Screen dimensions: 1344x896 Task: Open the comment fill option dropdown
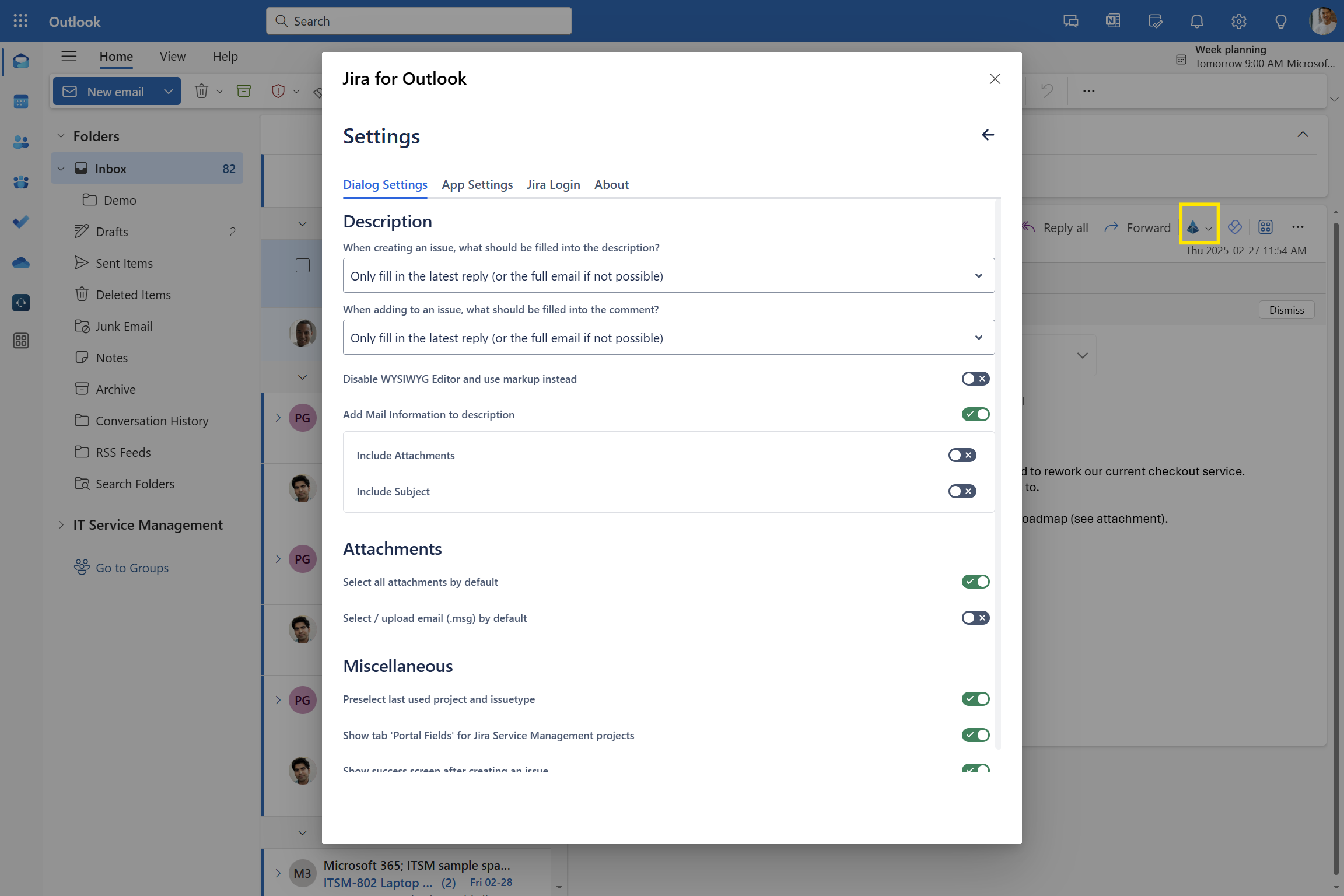668,338
